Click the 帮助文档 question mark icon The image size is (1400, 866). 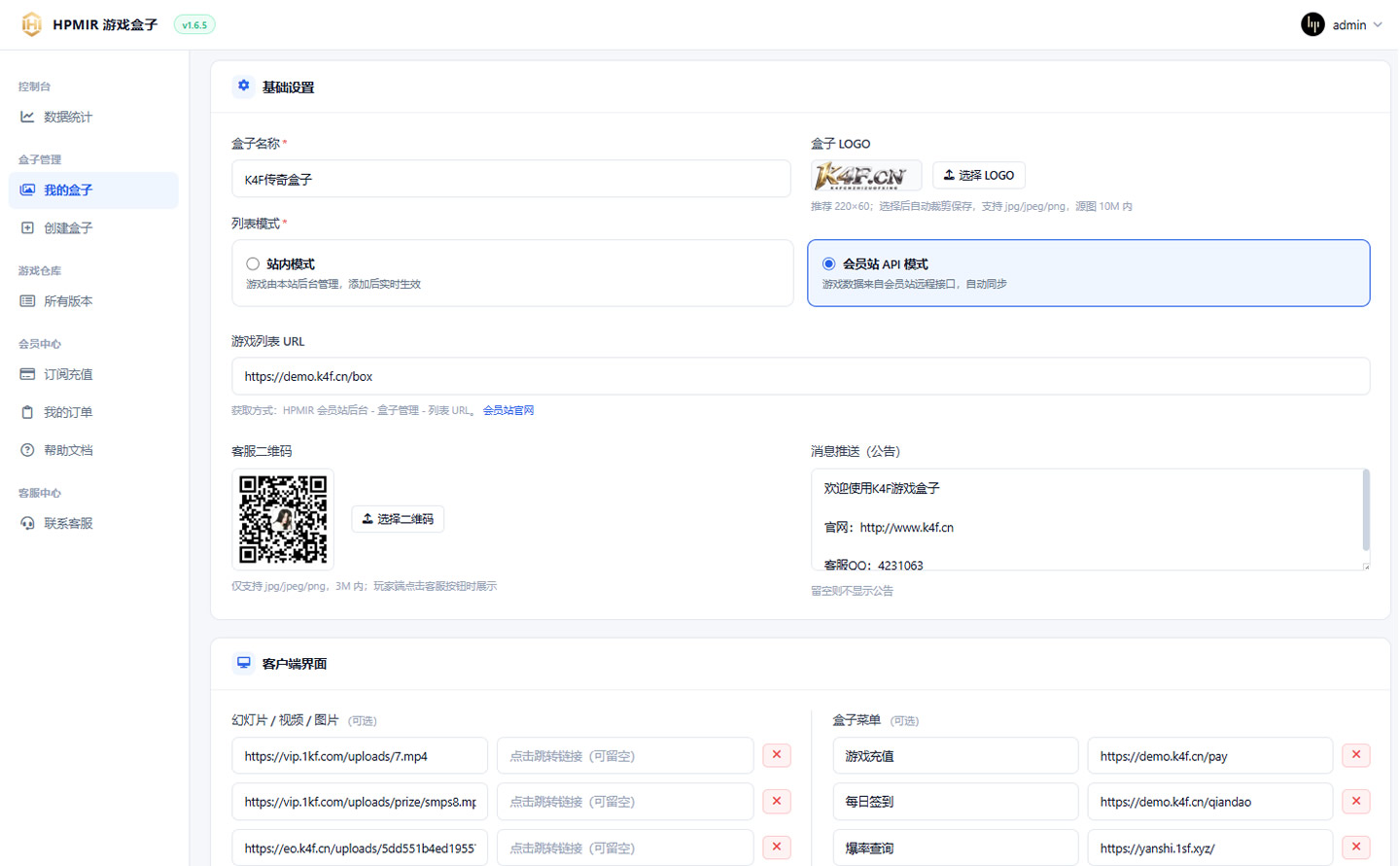point(27,450)
